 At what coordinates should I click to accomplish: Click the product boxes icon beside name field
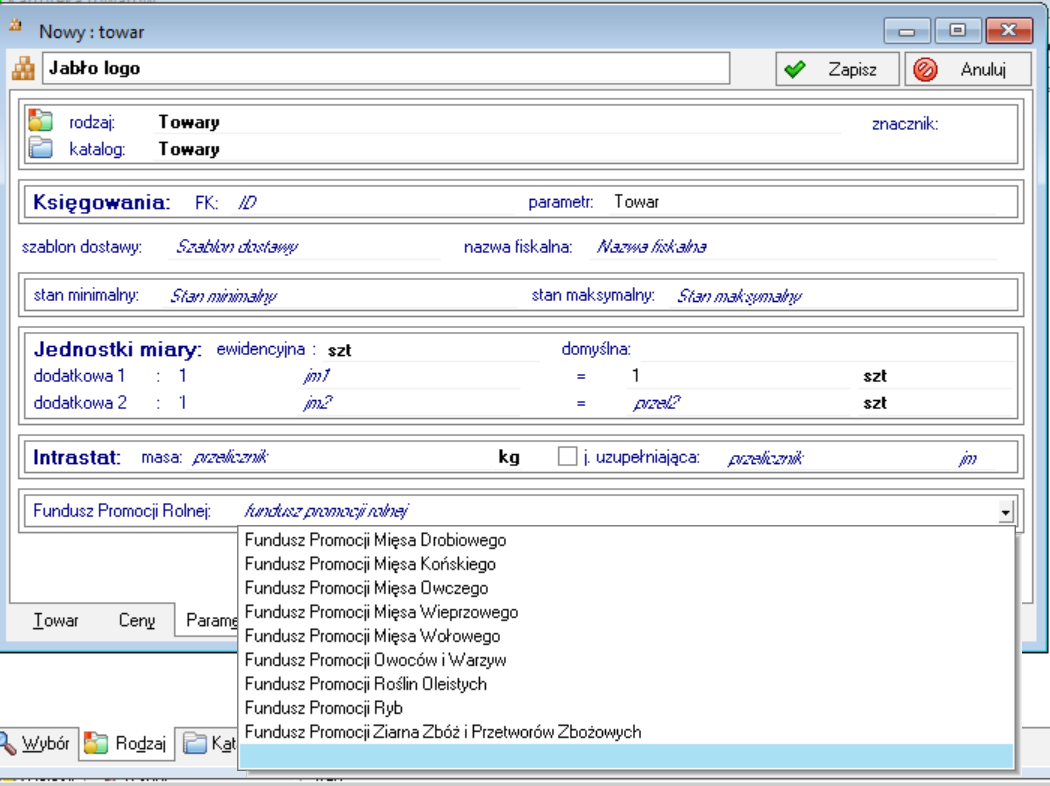point(22,69)
